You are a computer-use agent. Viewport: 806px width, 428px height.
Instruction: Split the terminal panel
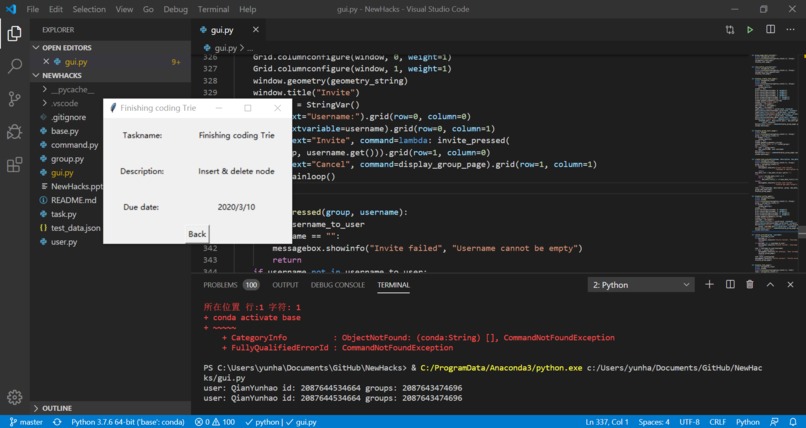tap(730, 284)
